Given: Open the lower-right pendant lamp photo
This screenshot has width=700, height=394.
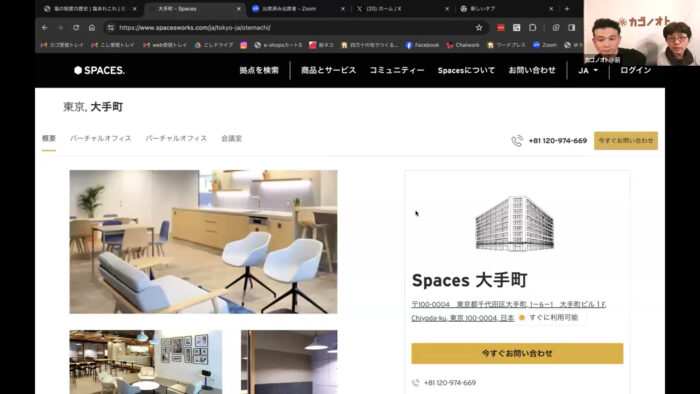Looking at the screenshot, I should (x=289, y=362).
